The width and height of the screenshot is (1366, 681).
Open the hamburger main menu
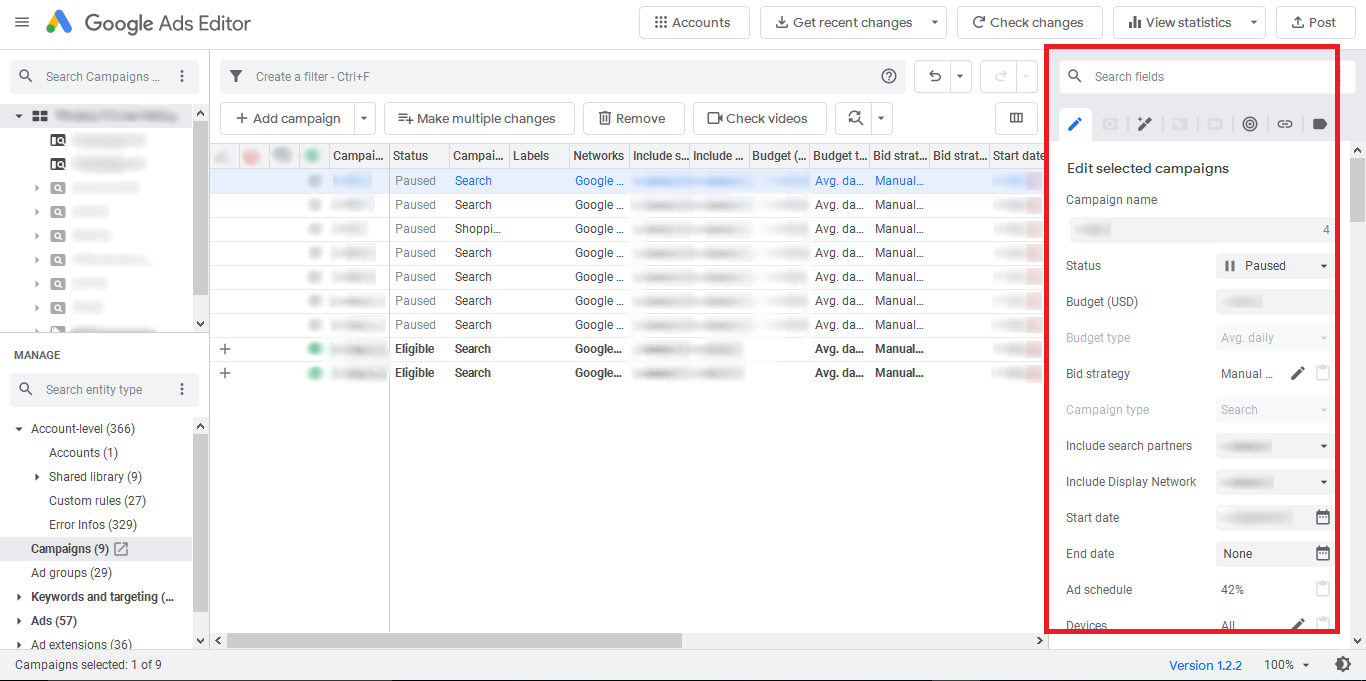22,22
